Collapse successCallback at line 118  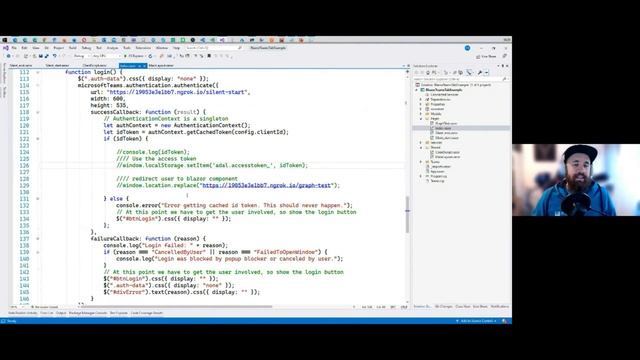click(x=38, y=112)
